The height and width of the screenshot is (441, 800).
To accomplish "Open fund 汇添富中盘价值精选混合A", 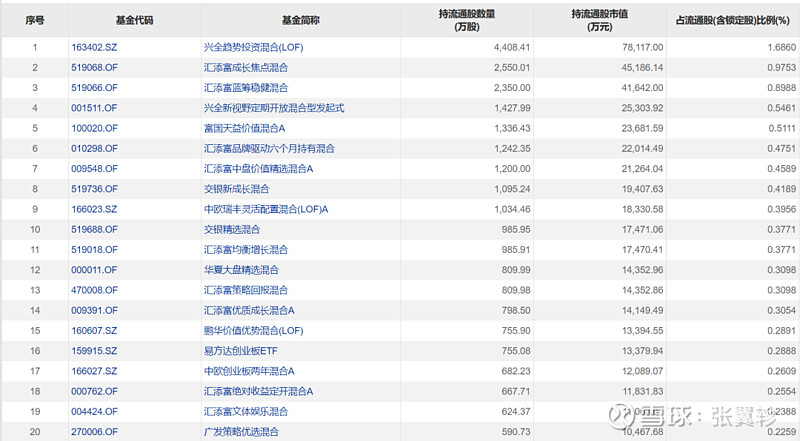I will click(259, 168).
